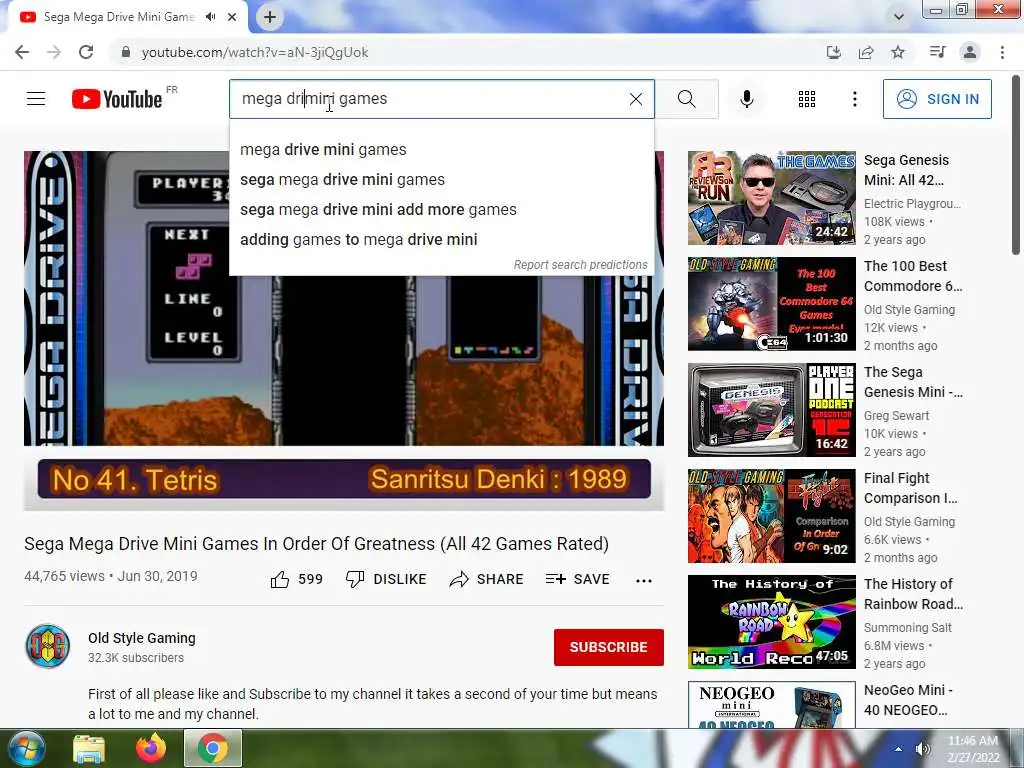Save the video to a playlist
Viewport: 1024px width, 768px height.
(x=577, y=579)
